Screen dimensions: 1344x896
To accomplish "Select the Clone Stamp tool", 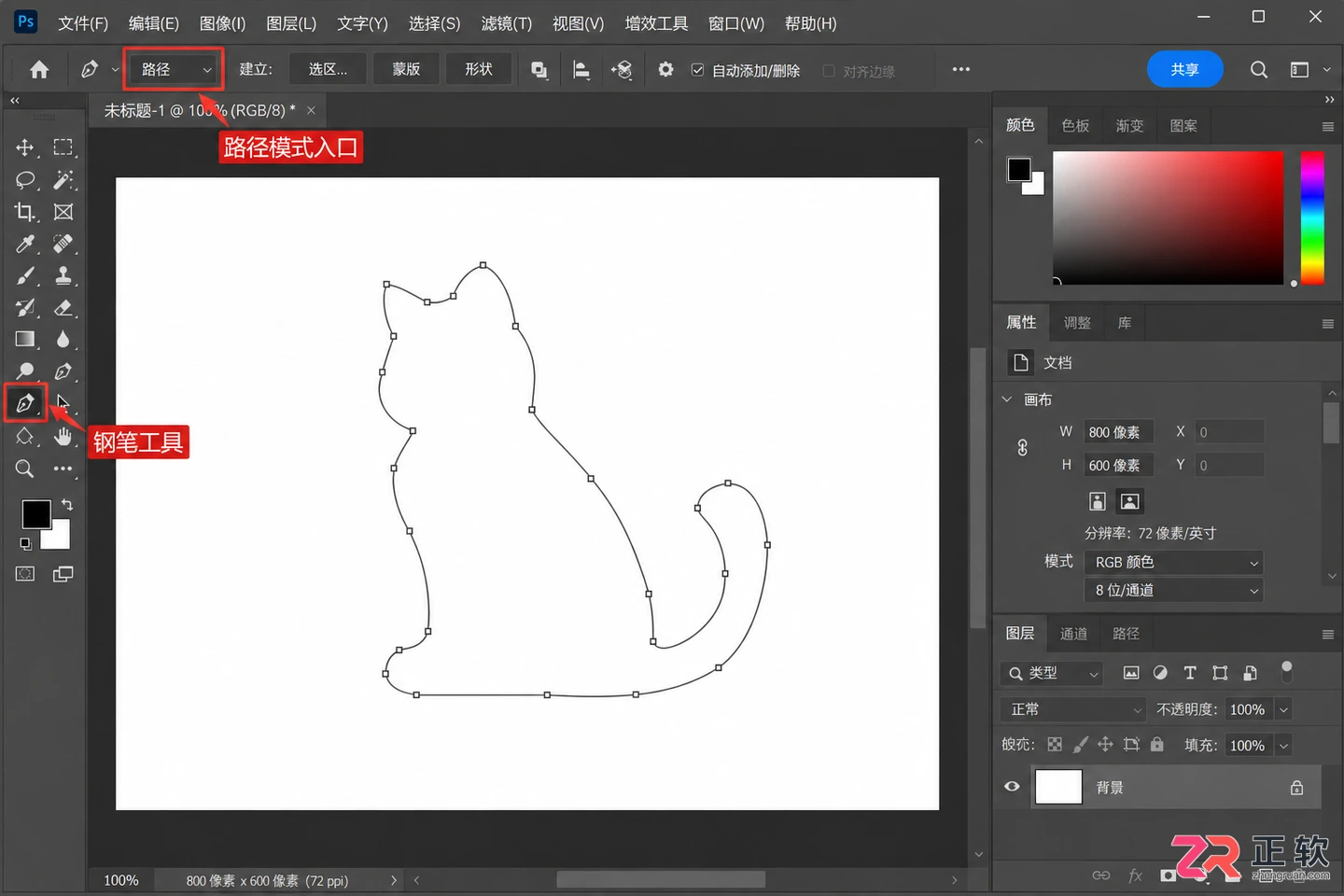I will pos(63,275).
